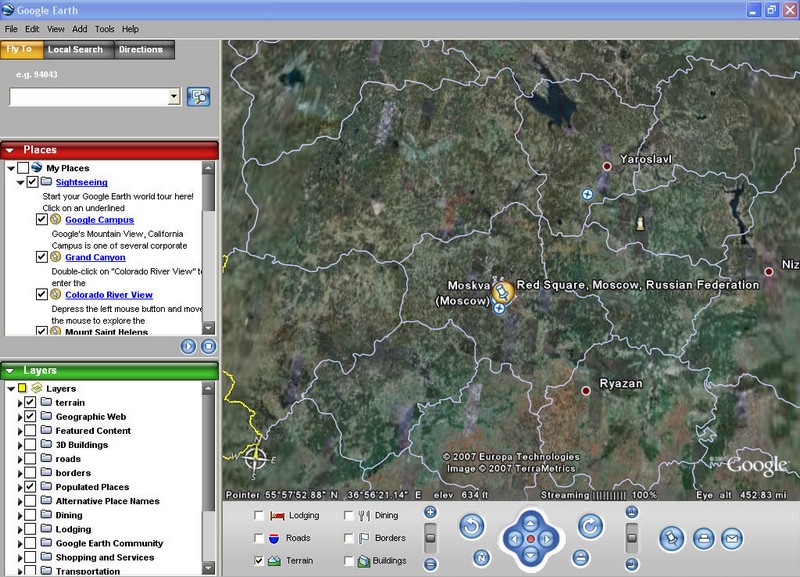The height and width of the screenshot is (577, 800).
Task: Click the Ryazan city dot
Action: tap(586, 391)
